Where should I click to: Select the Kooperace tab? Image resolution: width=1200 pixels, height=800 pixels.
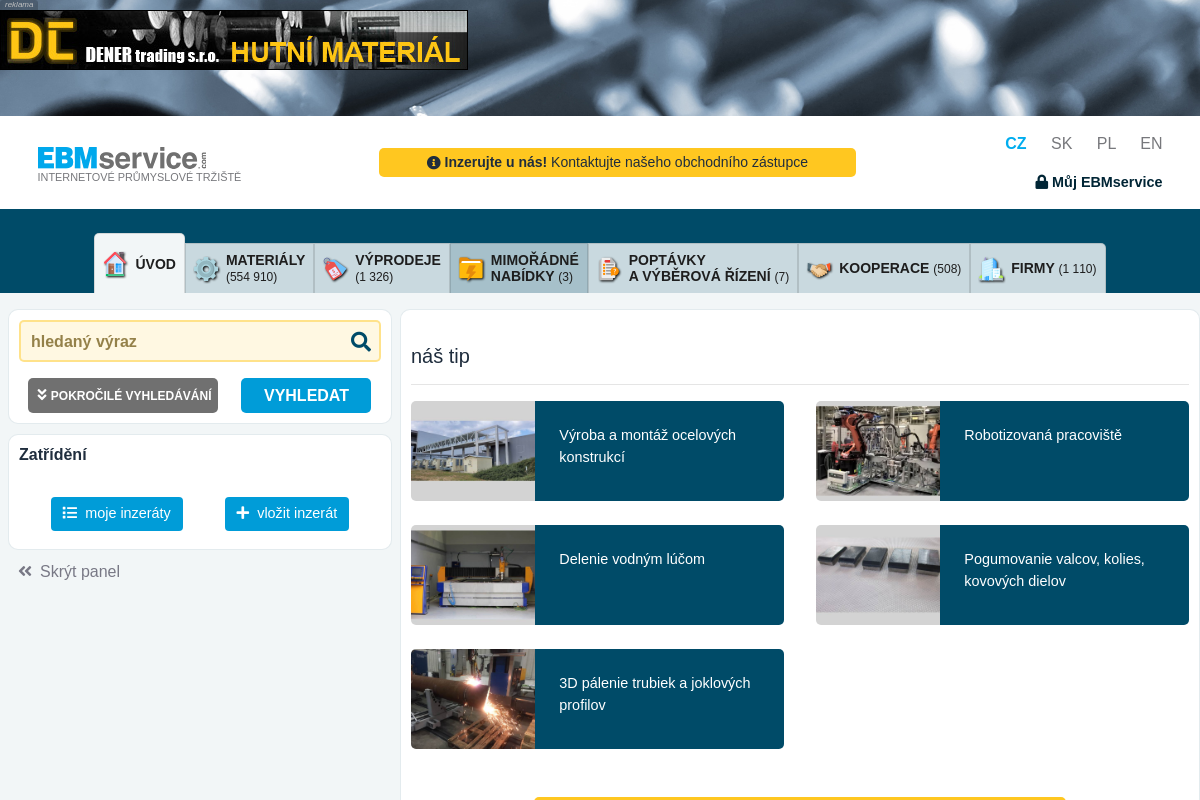click(x=884, y=269)
